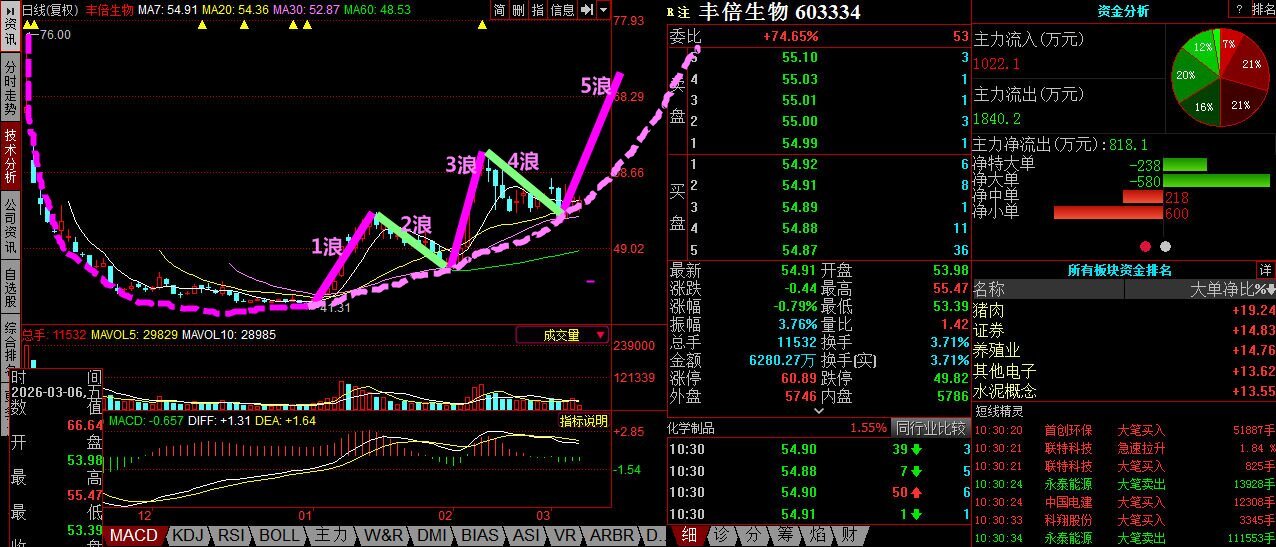Screen dimensions: 1276x547
Task: Open the 公司资讯 sidebar tab
Action: click(x=10, y=226)
